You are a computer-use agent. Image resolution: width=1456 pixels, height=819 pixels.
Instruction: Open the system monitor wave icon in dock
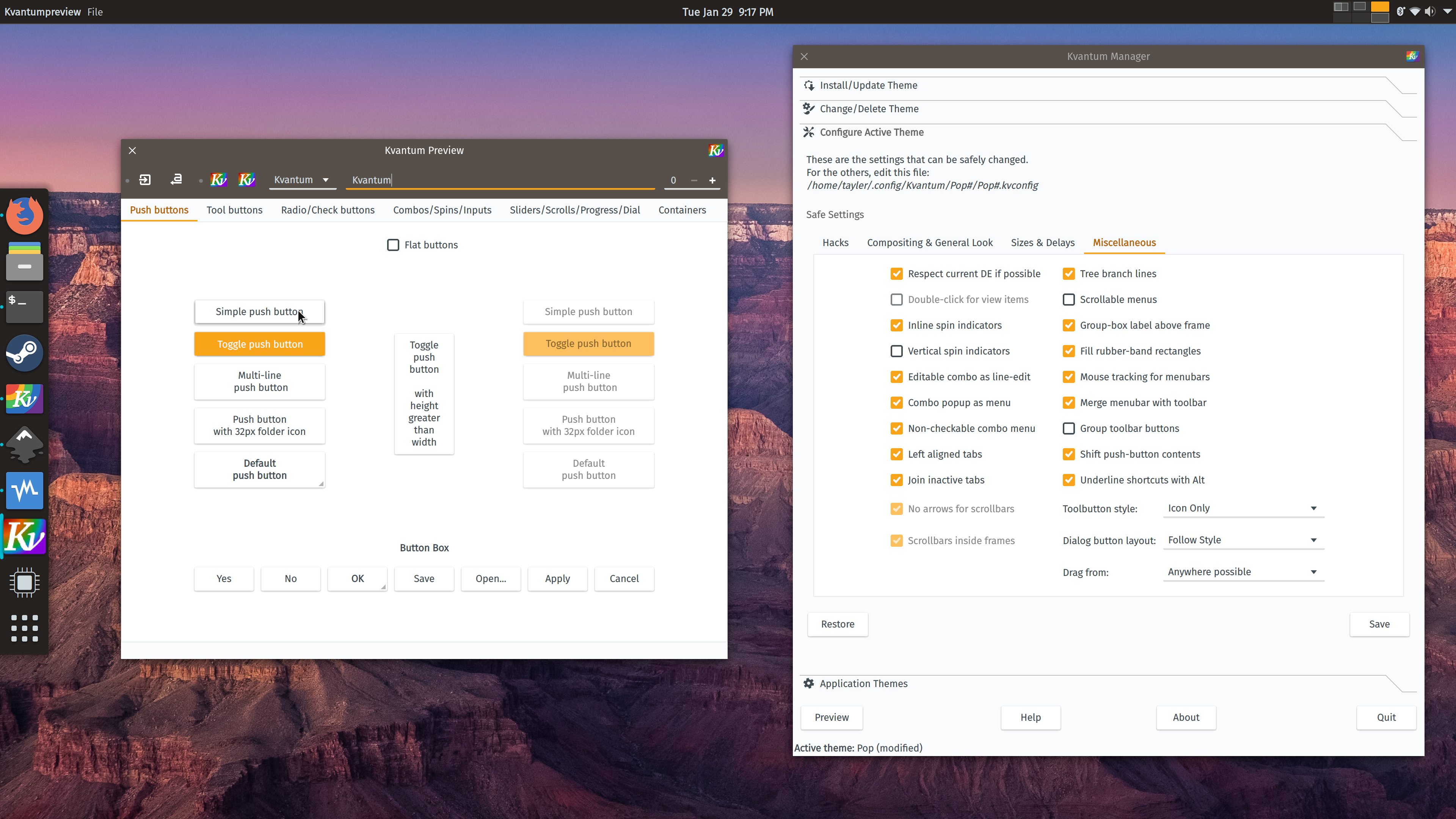coord(24,491)
